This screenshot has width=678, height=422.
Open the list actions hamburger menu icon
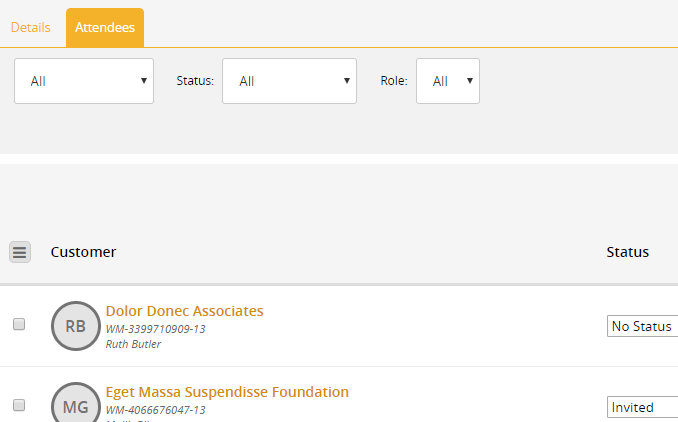[20, 252]
